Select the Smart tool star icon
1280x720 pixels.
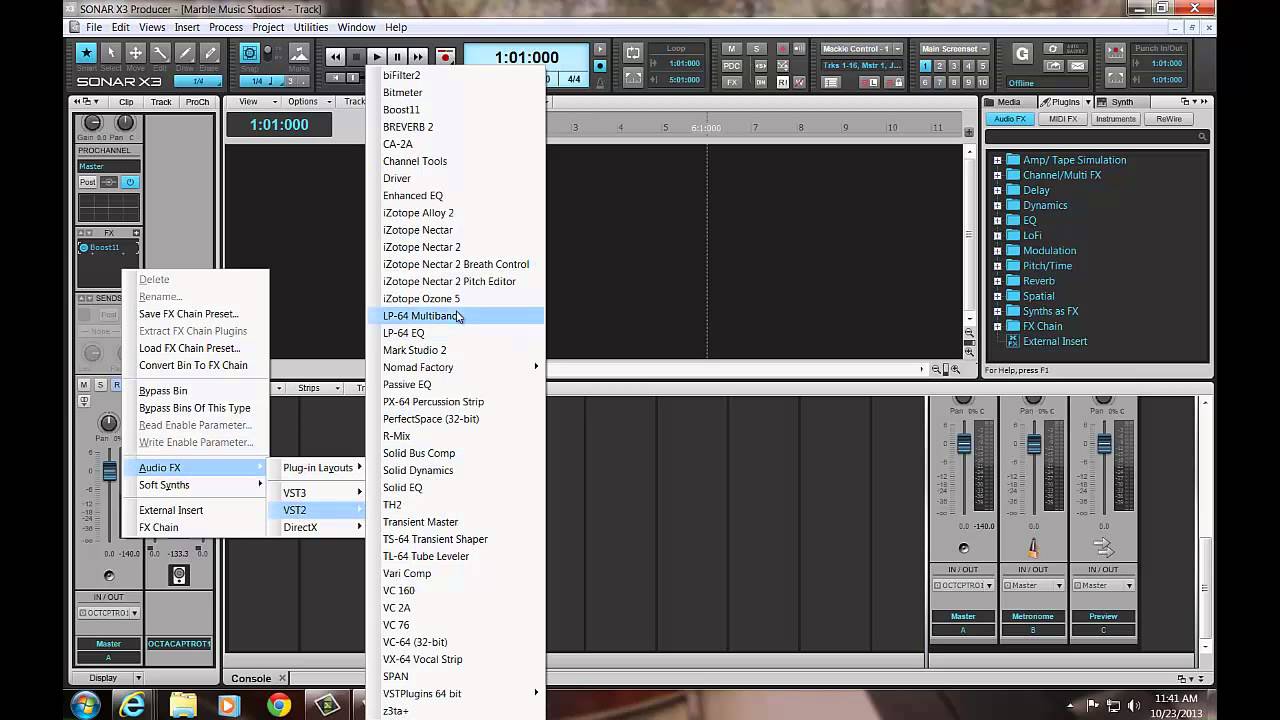tap(86, 53)
